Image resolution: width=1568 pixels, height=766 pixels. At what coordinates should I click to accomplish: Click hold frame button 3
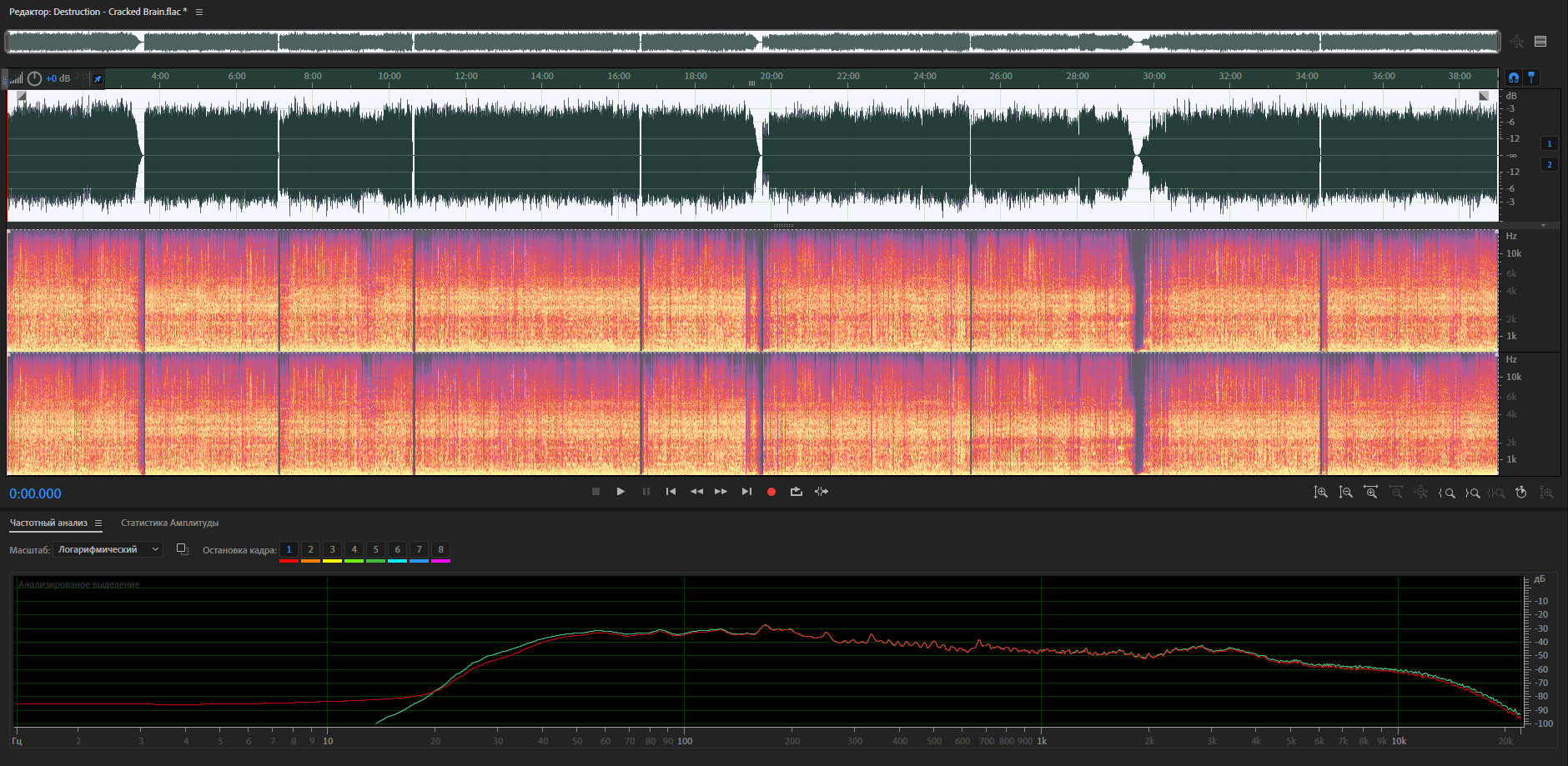[x=332, y=549]
